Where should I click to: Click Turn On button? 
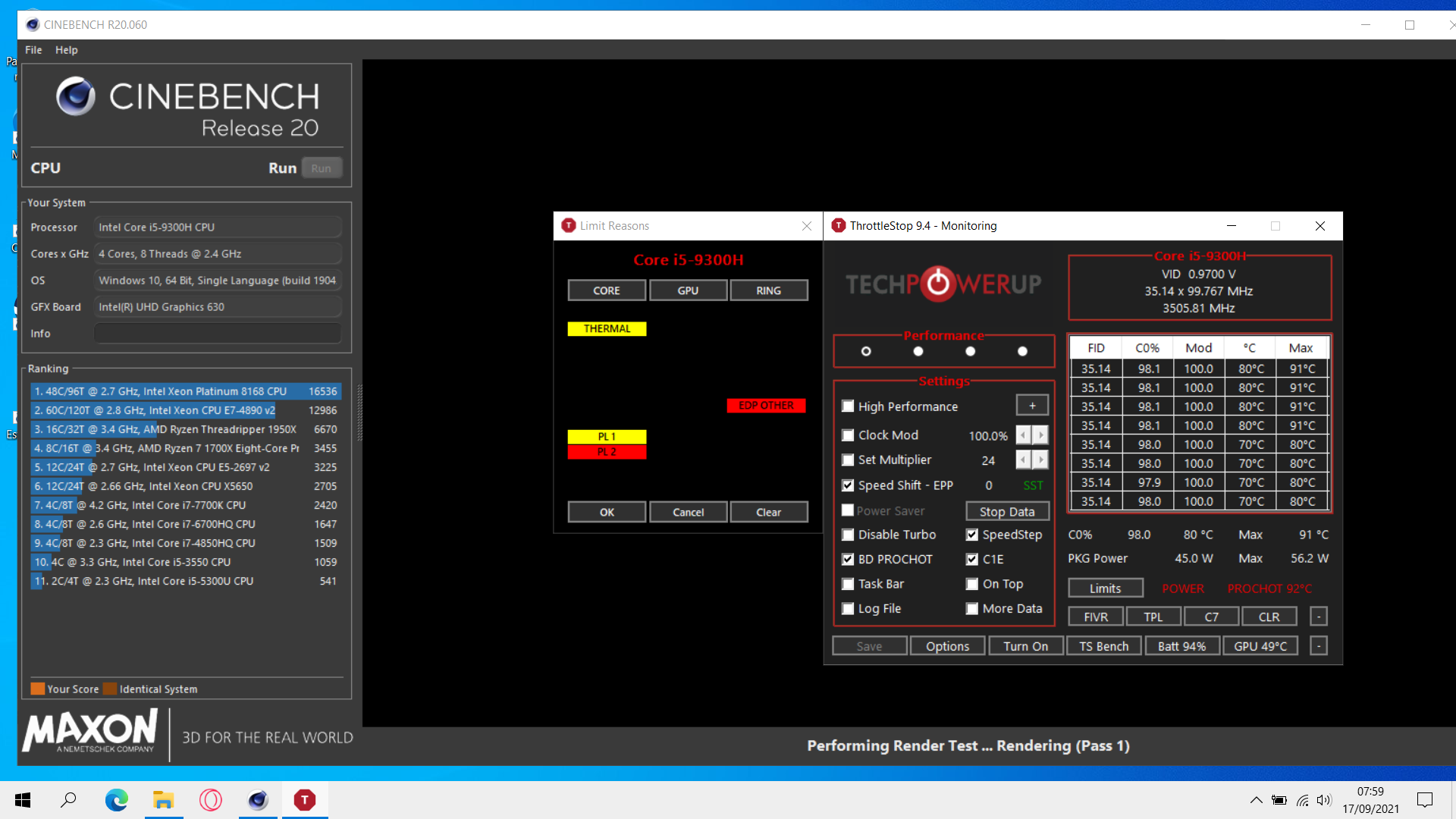tap(1025, 646)
